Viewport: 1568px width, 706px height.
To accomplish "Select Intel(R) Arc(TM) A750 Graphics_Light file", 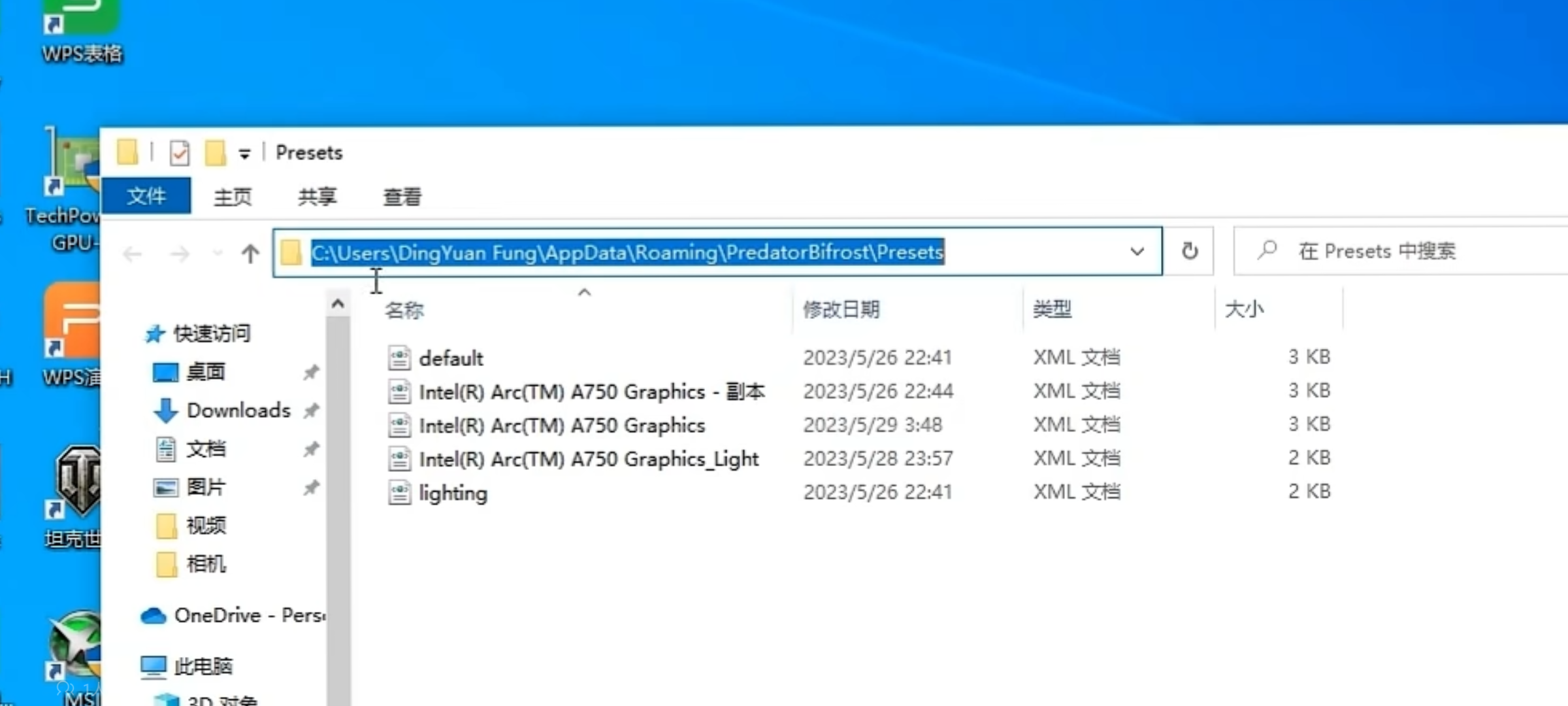I will [588, 460].
